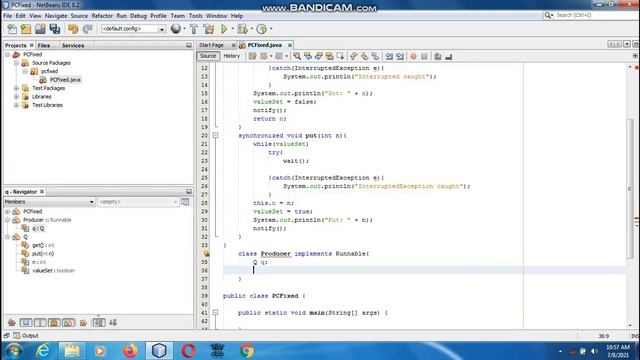The image size is (640, 360).
Task: Collapse put method code fold on line 20
Action: coord(215,136)
